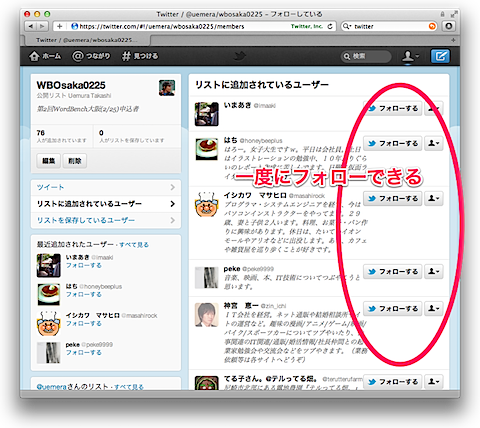Open @masahirock username in main list
This screenshot has height=428, width=480.
coord(307,196)
